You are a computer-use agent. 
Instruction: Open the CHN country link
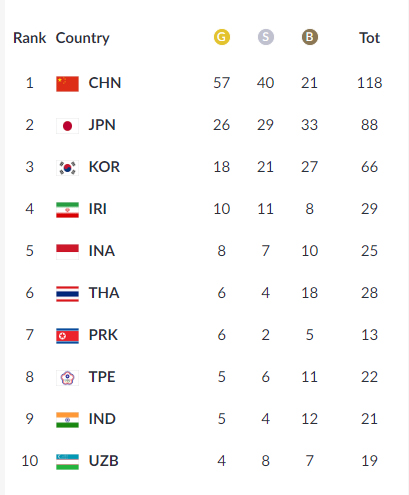tap(105, 83)
